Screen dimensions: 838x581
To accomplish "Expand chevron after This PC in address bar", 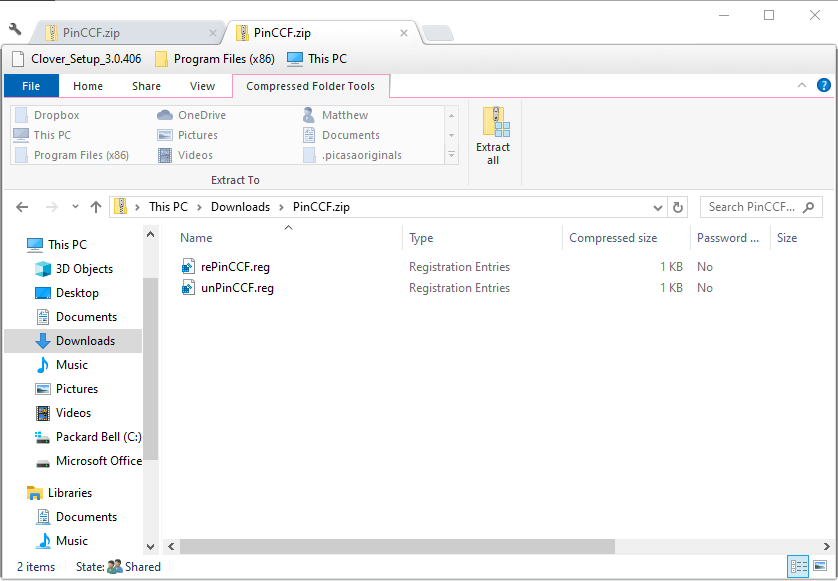I will pyautogui.click(x=199, y=207).
